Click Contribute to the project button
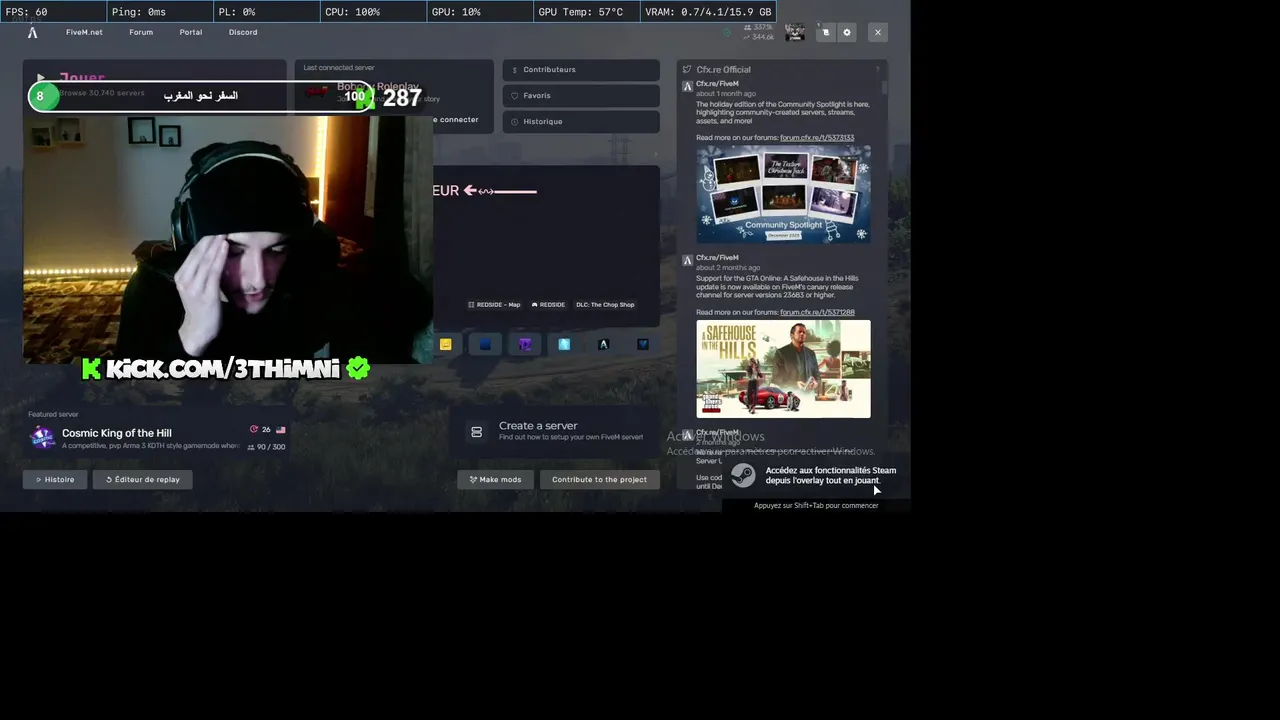This screenshot has height=720, width=1280. [600, 479]
